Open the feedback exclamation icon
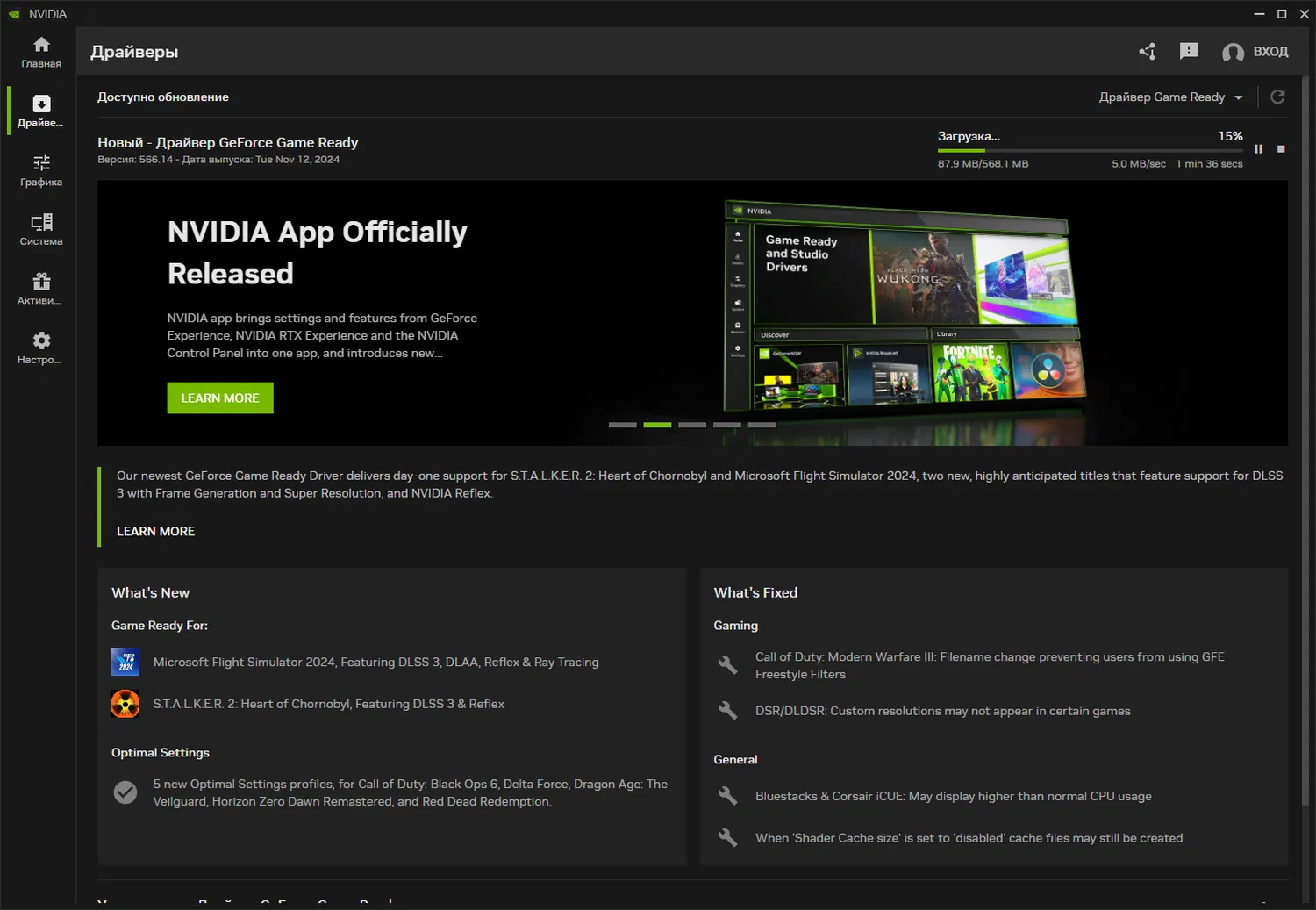The width and height of the screenshot is (1316, 910). click(x=1189, y=52)
